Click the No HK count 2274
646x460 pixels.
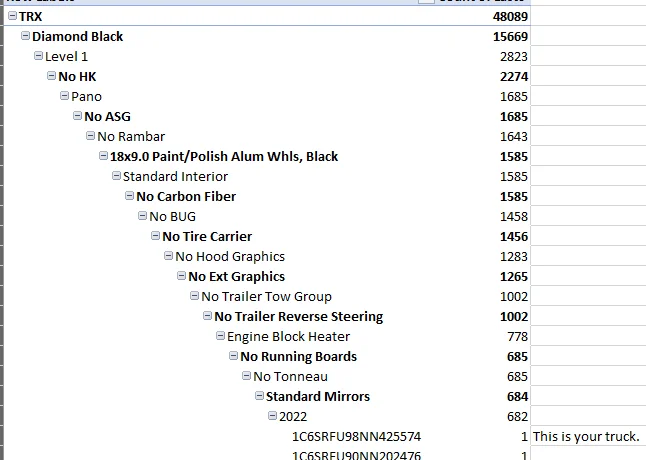tap(514, 77)
